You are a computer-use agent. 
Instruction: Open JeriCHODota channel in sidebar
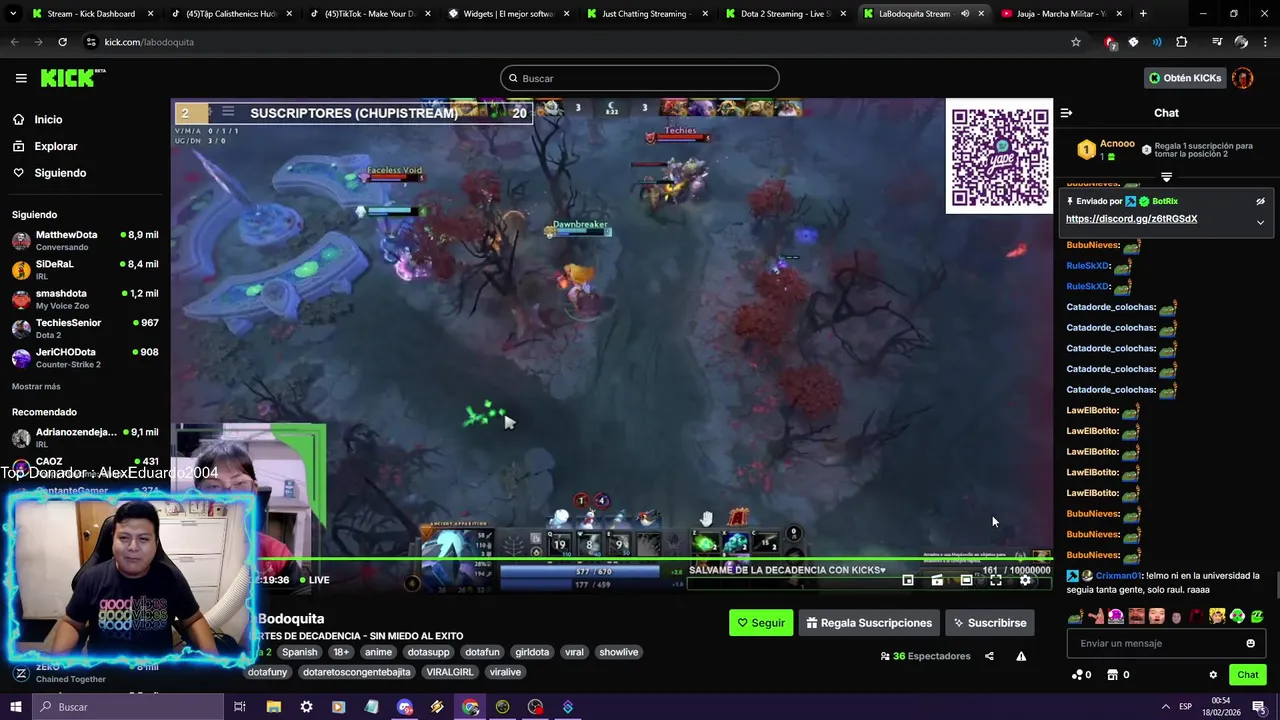[85, 358]
